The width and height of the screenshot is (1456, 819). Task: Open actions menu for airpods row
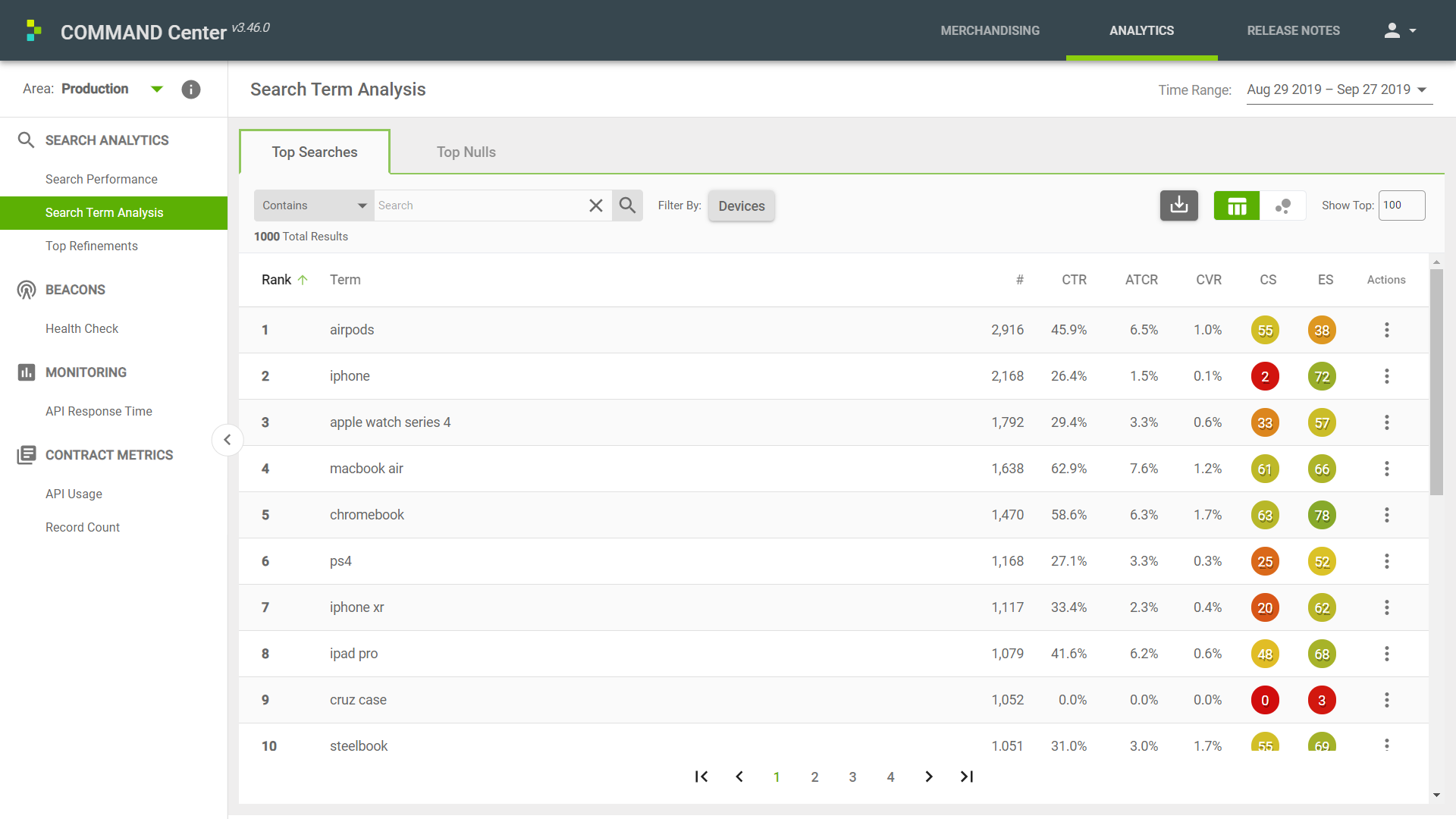pyautogui.click(x=1387, y=330)
